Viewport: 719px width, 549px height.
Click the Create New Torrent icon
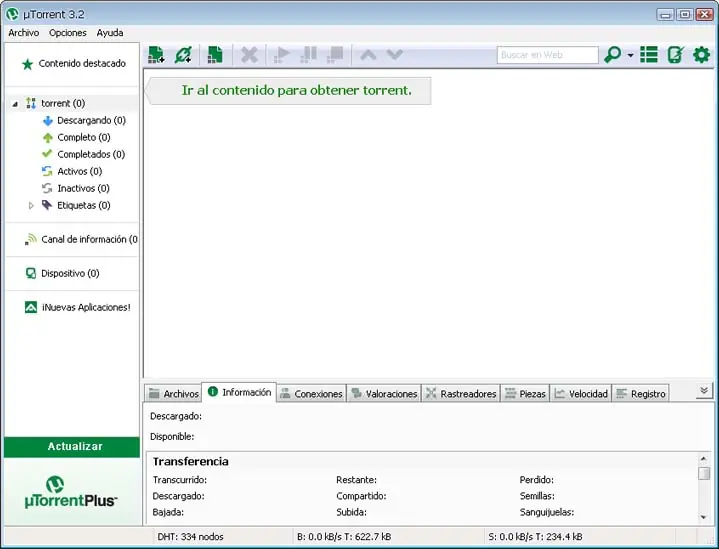(x=215, y=55)
